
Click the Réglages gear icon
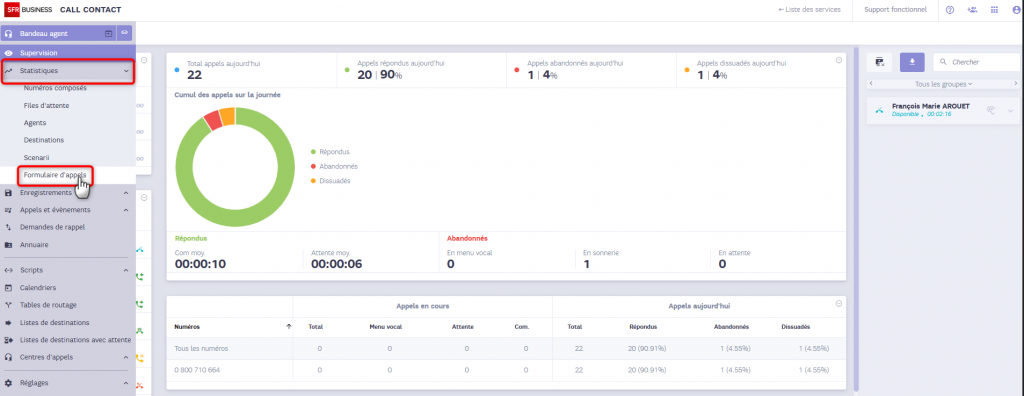pos(8,383)
